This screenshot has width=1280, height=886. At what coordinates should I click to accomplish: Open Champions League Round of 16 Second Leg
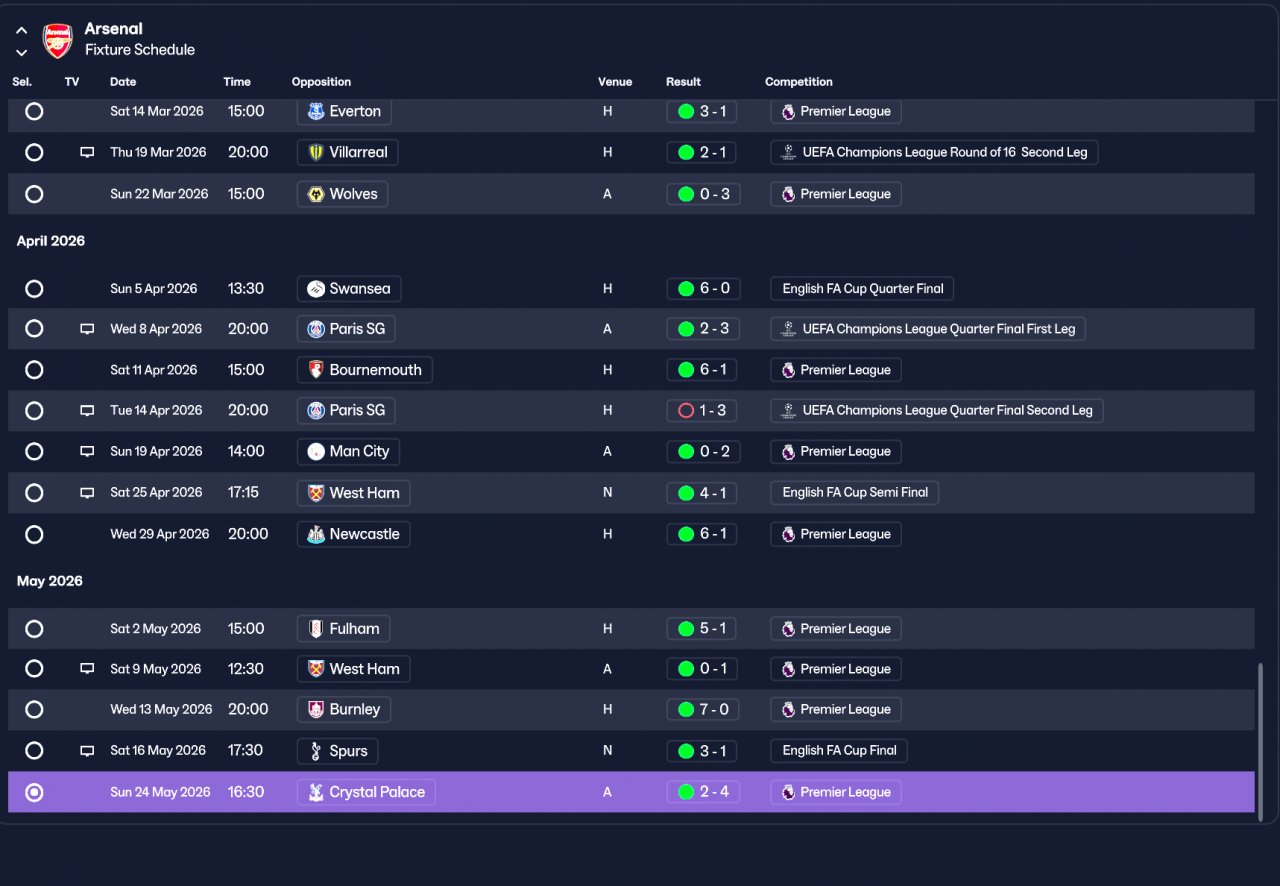coord(934,152)
